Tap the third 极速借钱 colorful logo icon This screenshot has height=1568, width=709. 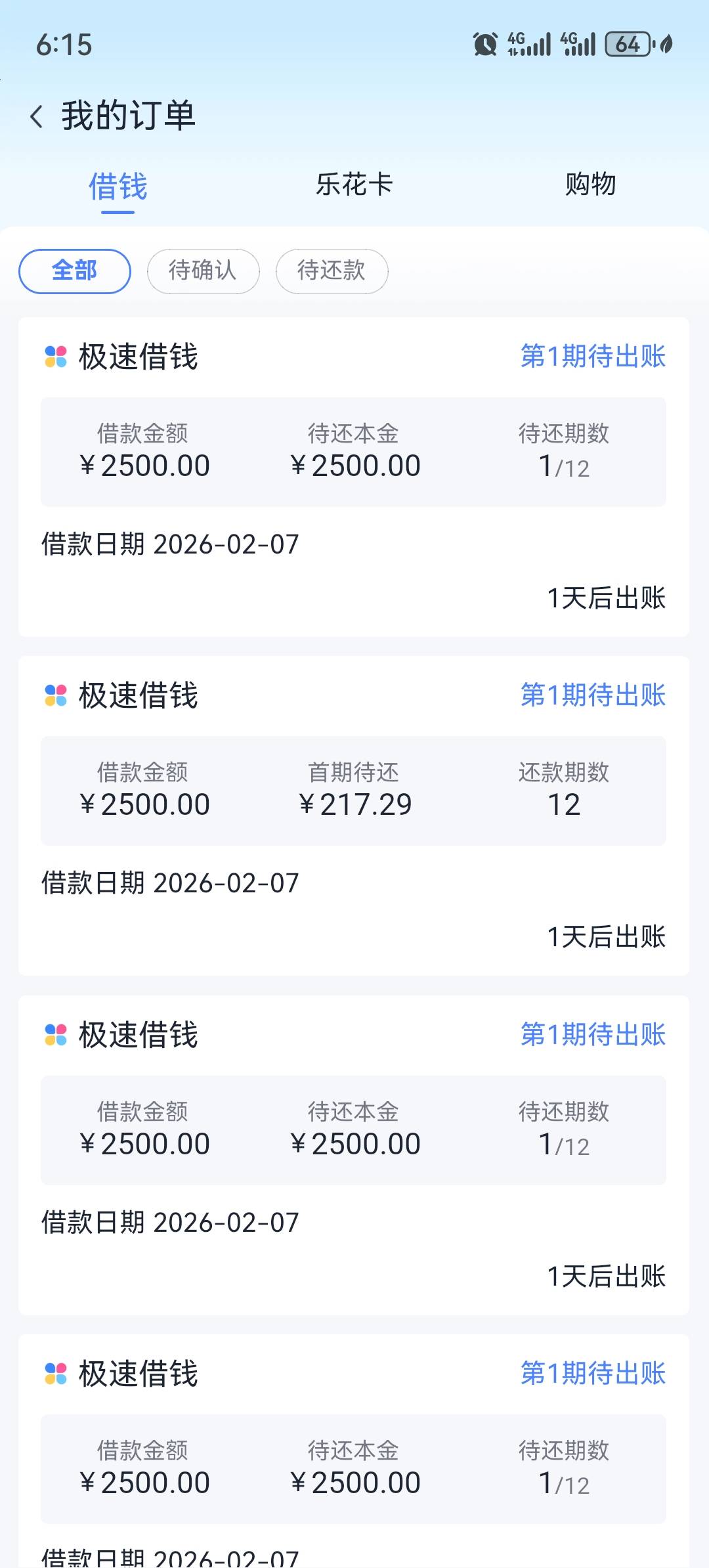pyautogui.click(x=56, y=1035)
